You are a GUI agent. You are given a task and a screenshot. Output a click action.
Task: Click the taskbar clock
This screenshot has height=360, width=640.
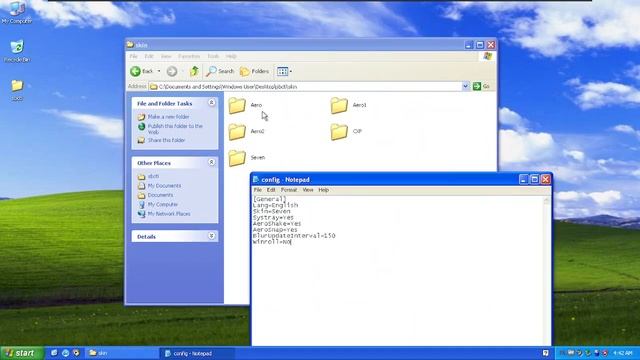pyautogui.click(x=623, y=353)
